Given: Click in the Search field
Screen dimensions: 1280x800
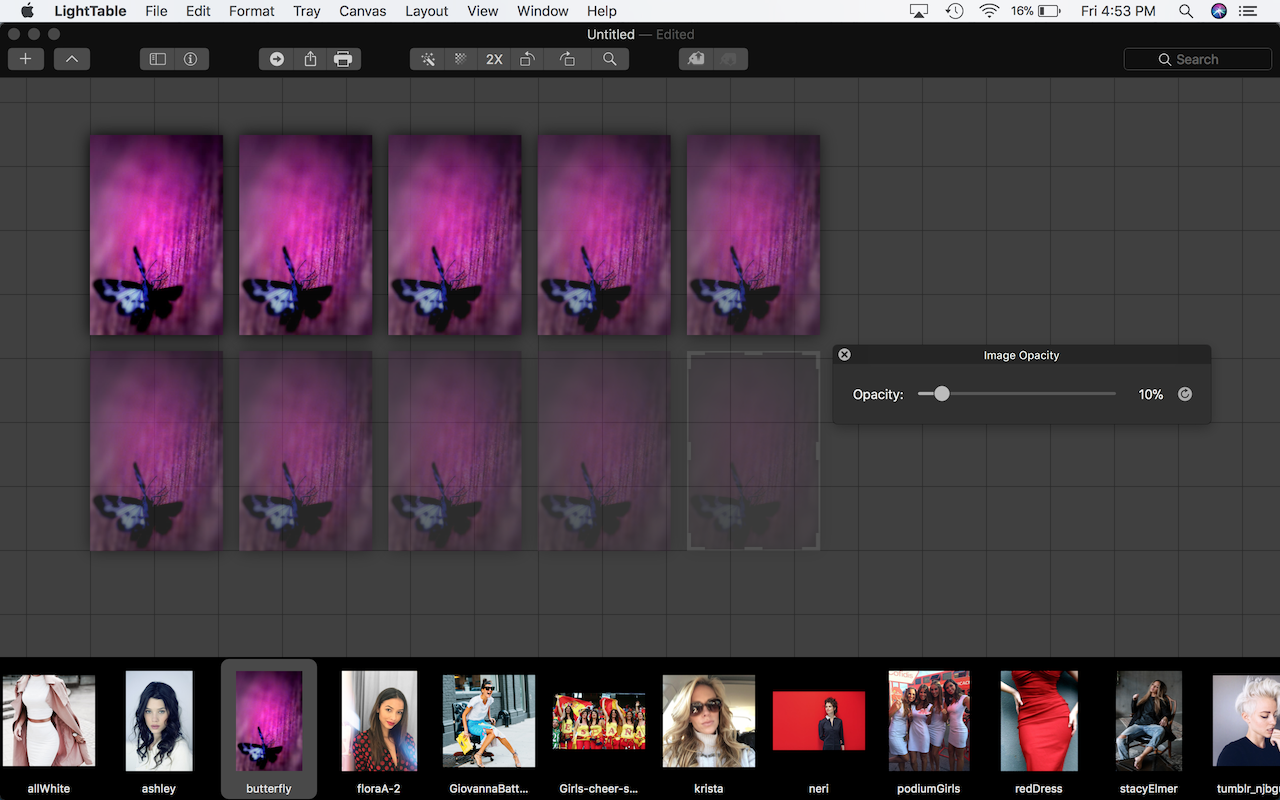Looking at the screenshot, I should tap(1198, 59).
